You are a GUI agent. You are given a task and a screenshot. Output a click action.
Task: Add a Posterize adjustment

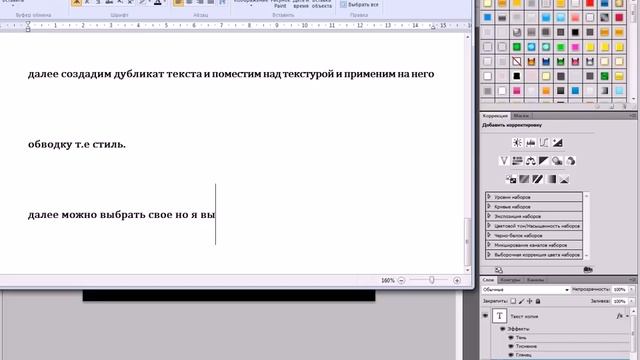524,179
